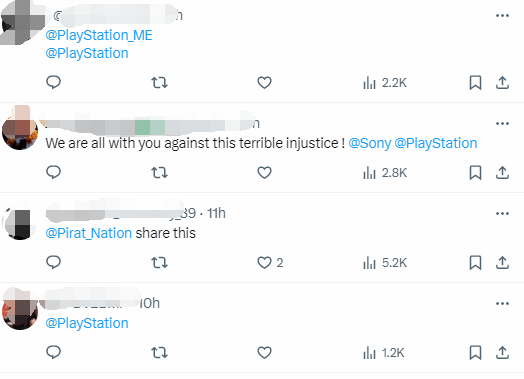Screen dimensions: 524x379
Task: Open the @Sony mention link
Action: click(x=370, y=143)
